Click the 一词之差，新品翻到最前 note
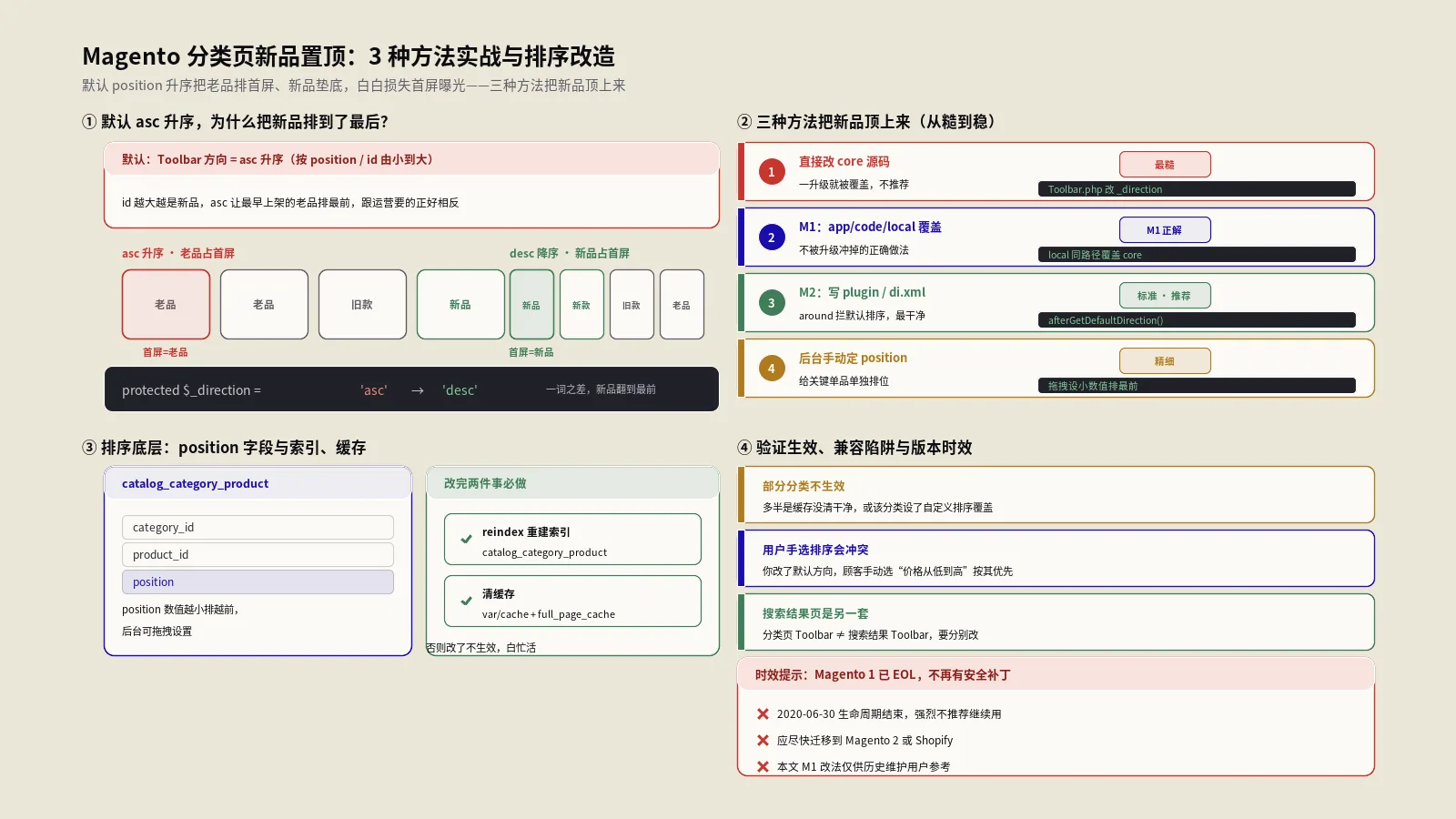This screenshot has height=819, width=1456. coord(601,389)
